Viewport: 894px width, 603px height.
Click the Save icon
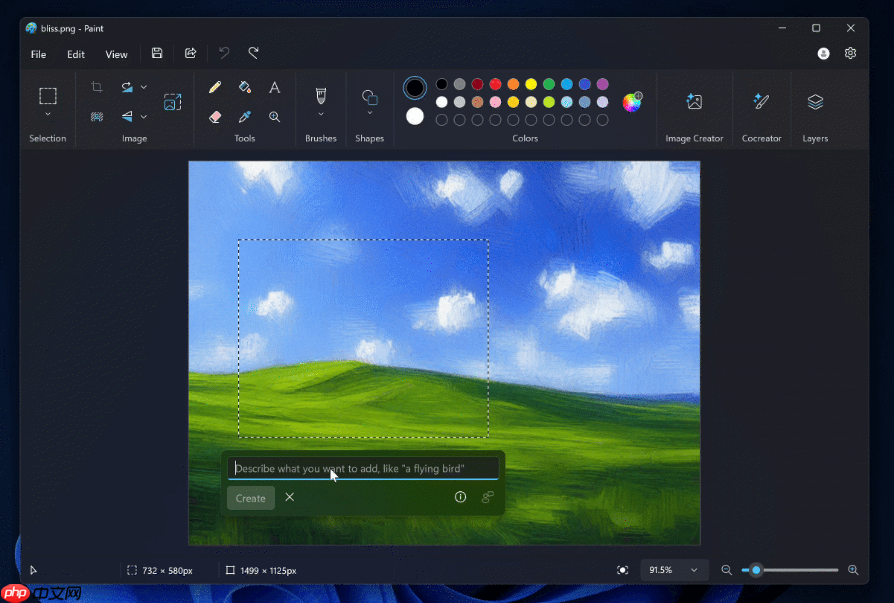click(x=157, y=53)
